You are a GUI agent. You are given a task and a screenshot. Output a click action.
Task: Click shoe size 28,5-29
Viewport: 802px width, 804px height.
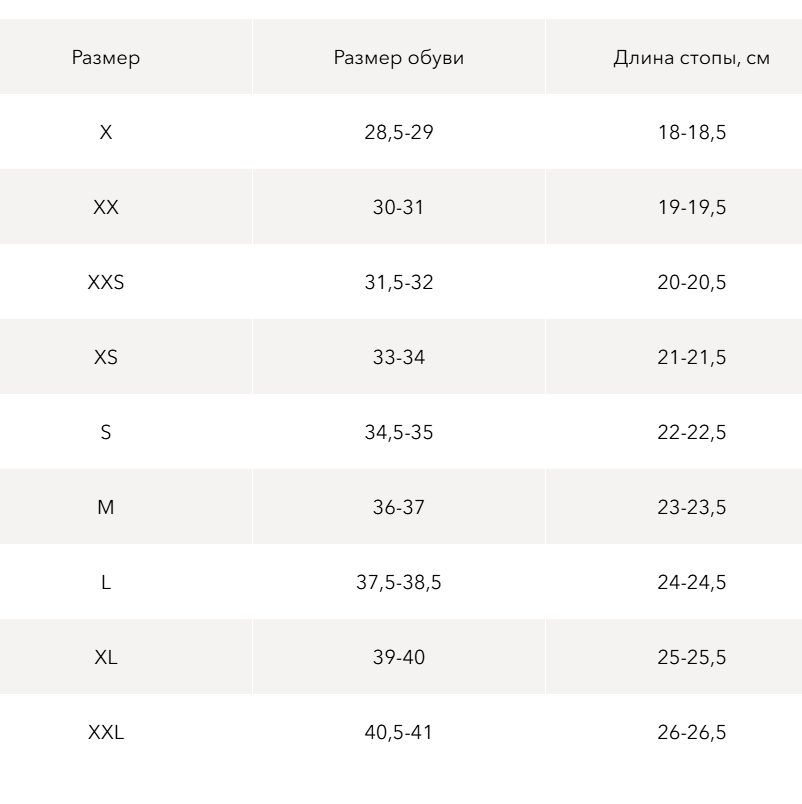pos(398,133)
